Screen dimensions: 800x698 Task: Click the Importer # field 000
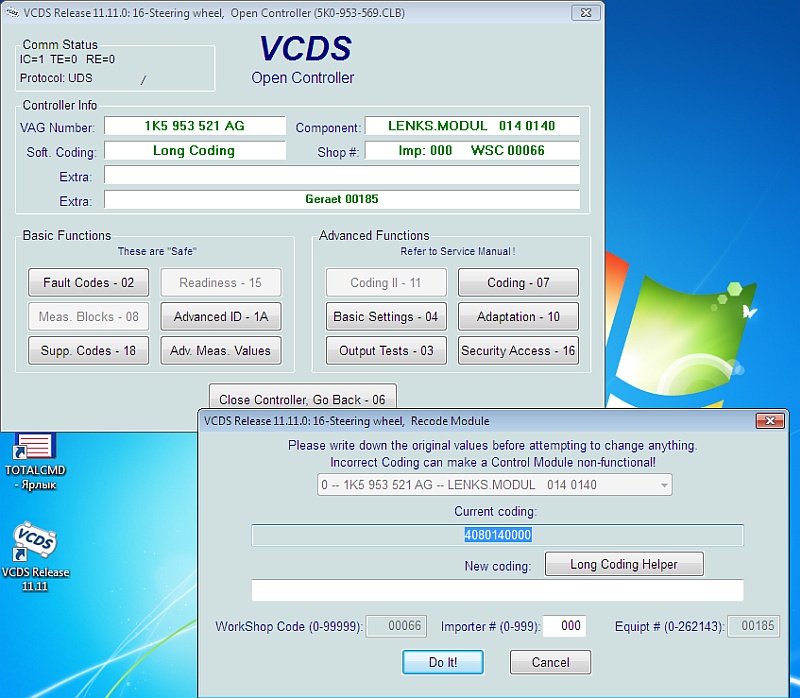pyautogui.click(x=564, y=626)
